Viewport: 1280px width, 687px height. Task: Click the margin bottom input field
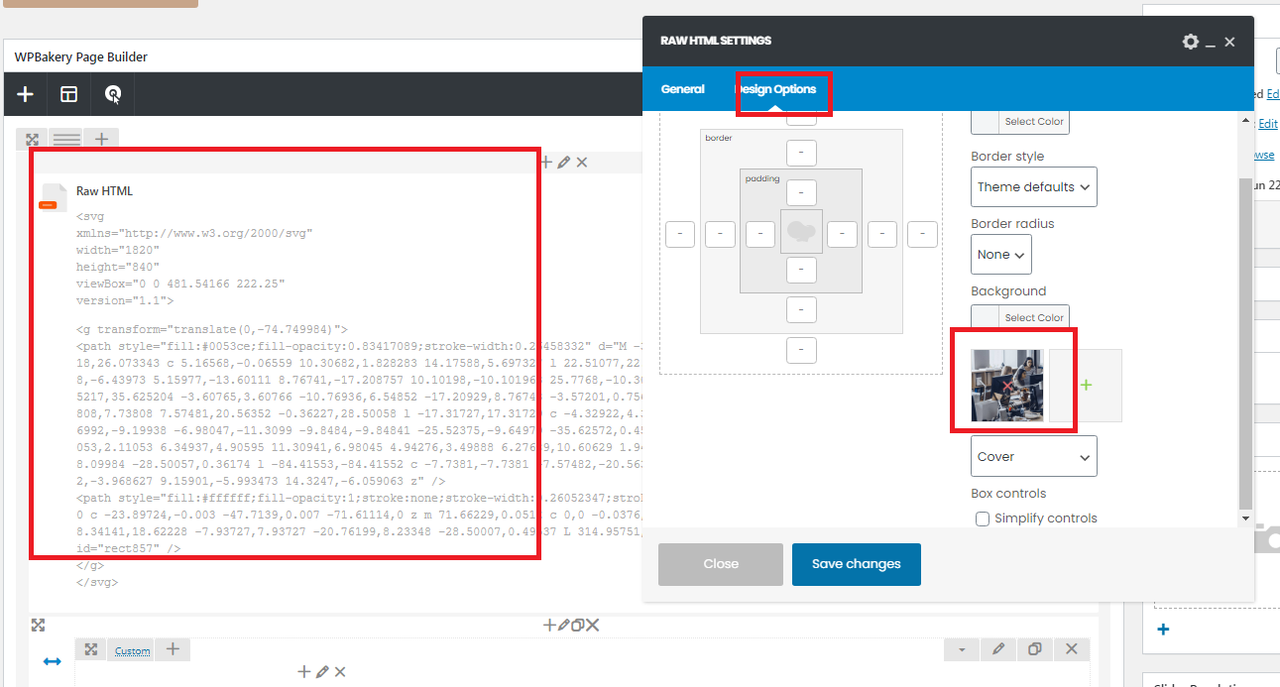[x=801, y=350]
